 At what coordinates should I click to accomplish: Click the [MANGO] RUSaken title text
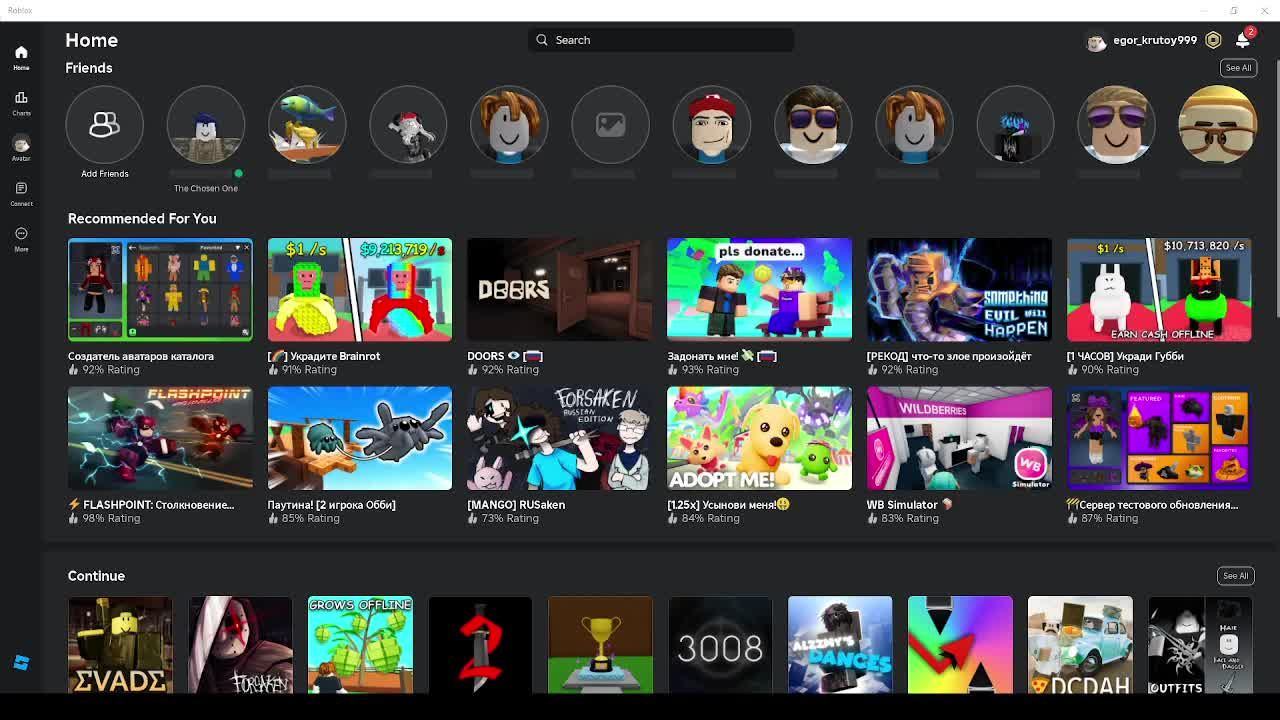(516, 505)
